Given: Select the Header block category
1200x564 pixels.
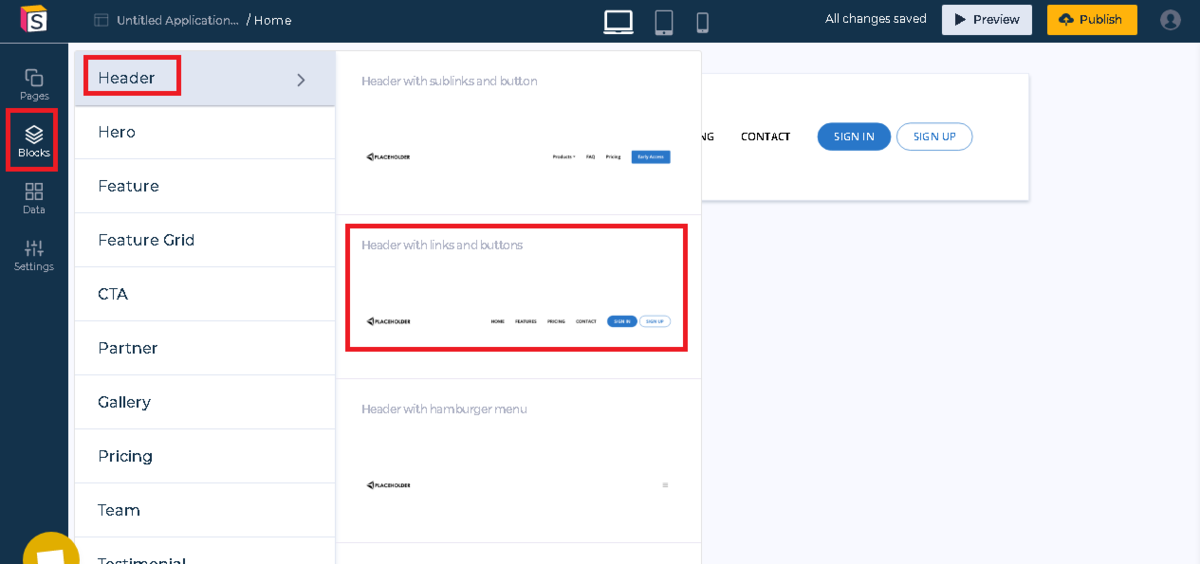Looking at the screenshot, I should coord(205,78).
